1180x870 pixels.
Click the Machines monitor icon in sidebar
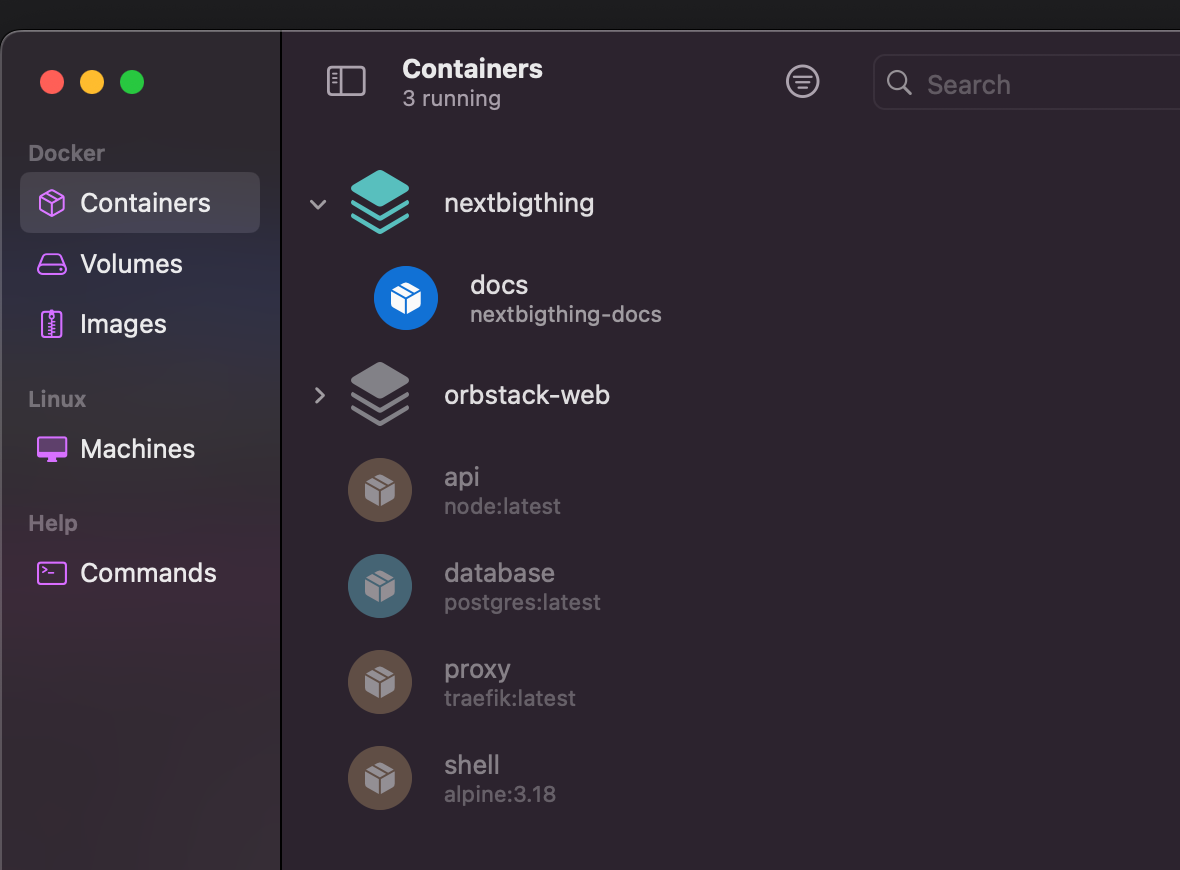pyautogui.click(x=52, y=449)
